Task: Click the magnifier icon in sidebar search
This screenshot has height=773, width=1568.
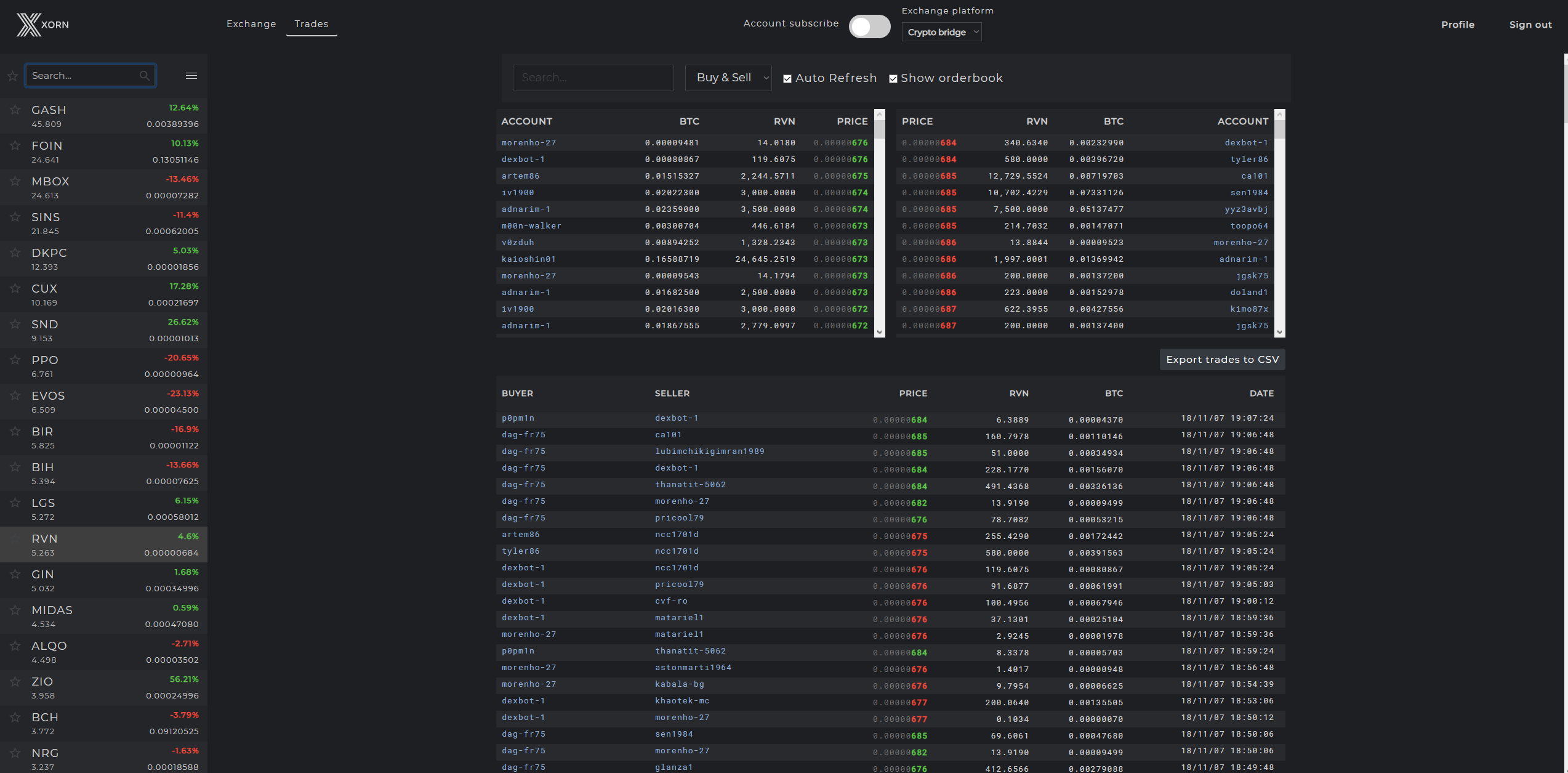Action: (145, 76)
